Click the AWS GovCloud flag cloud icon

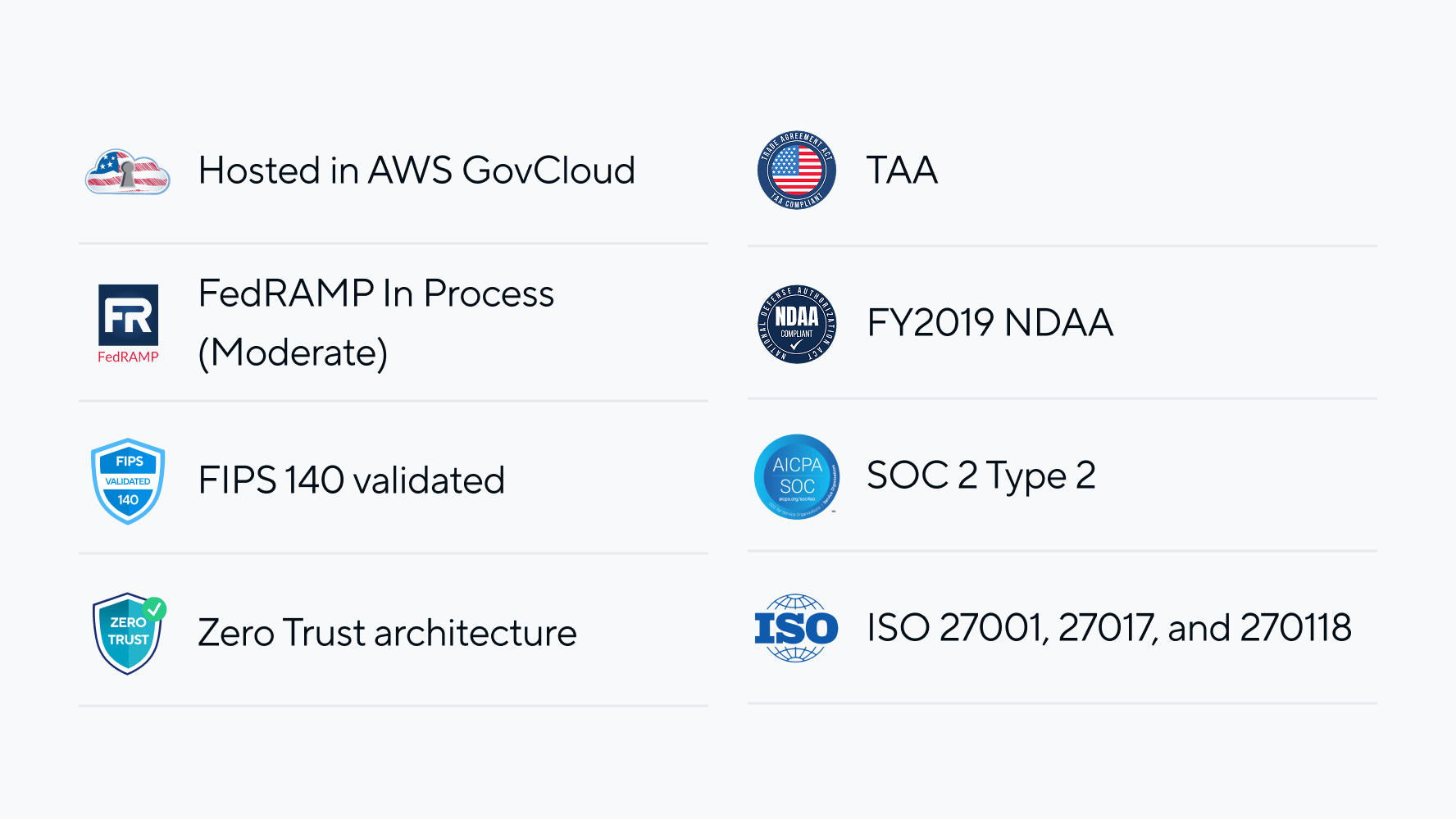128,171
